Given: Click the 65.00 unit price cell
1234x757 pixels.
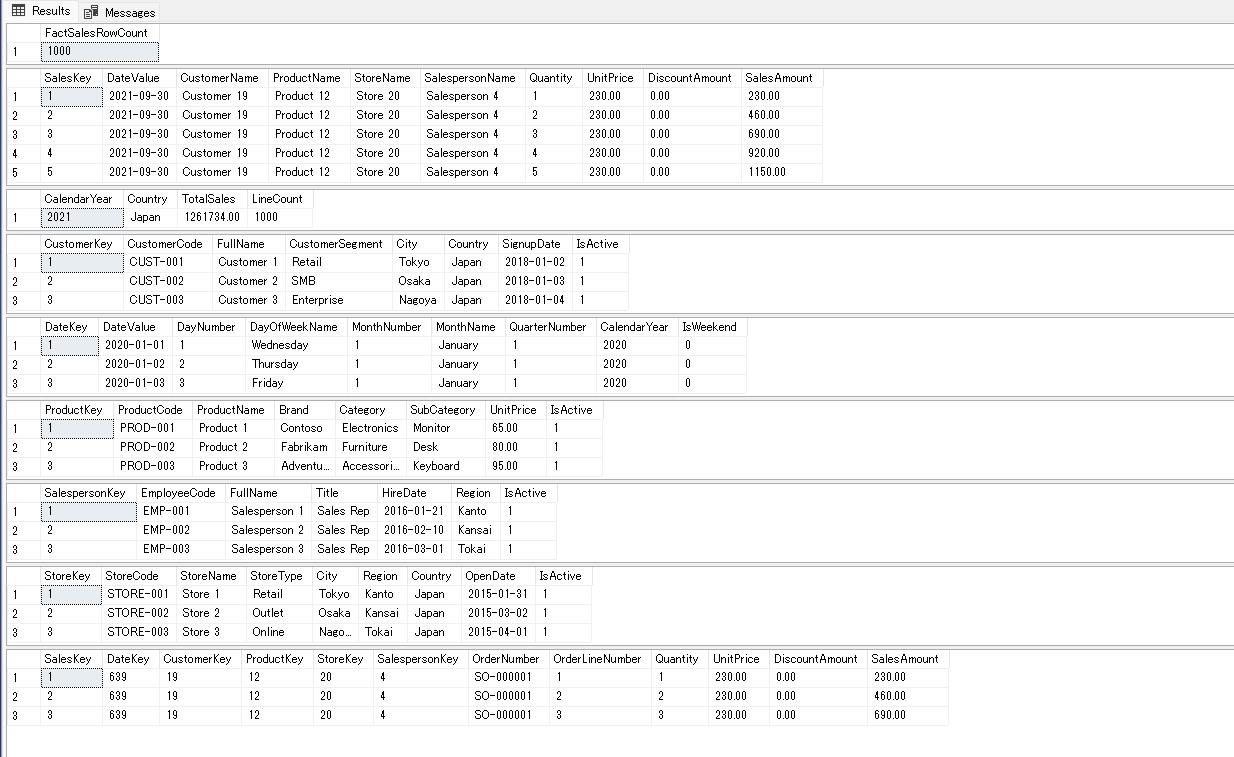Looking at the screenshot, I should [x=515, y=428].
